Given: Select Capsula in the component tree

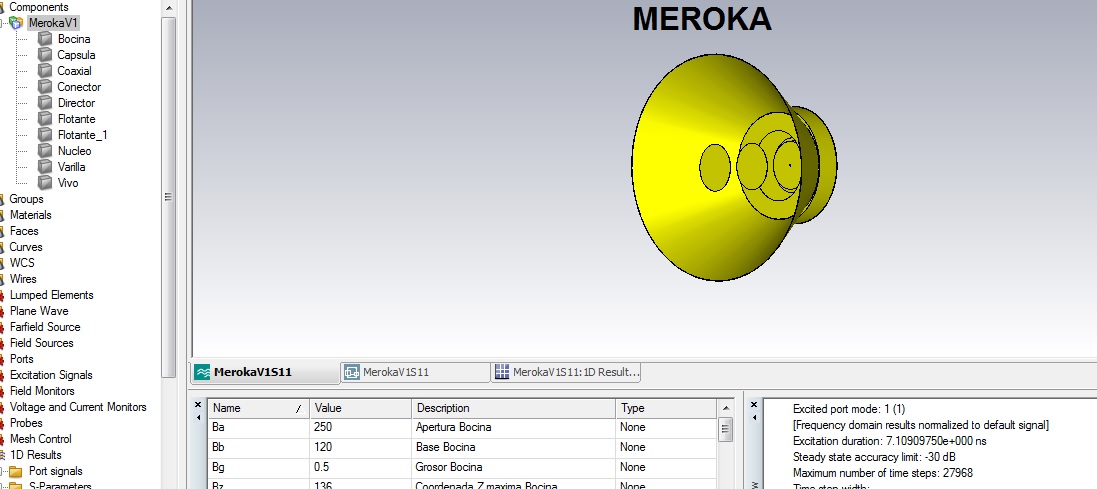Looking at the screenshot, I should (76, 55).
